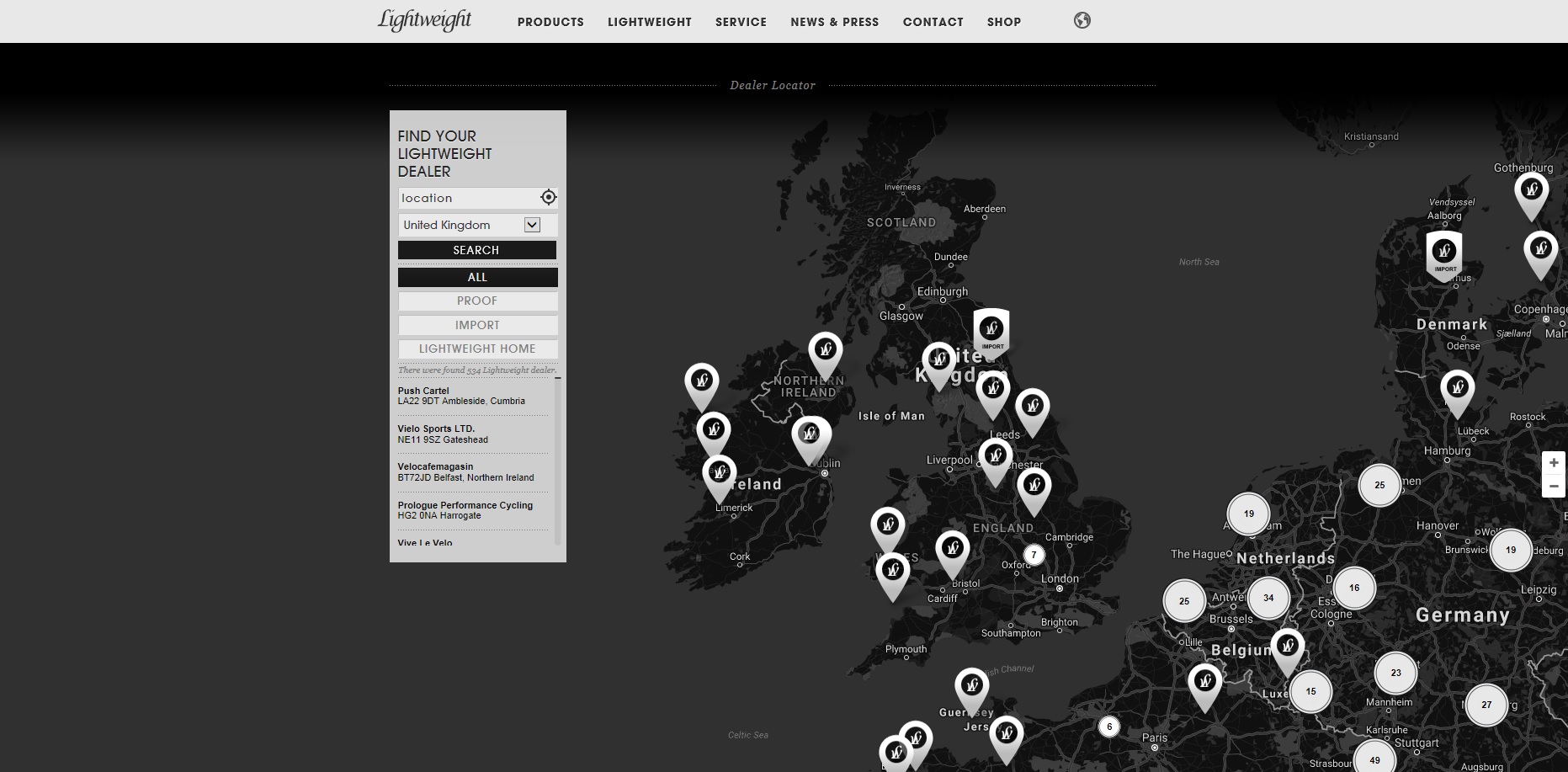Select the dealer pin in Northern Ireland
This screenshot has width=1568, height=772.
826,355
